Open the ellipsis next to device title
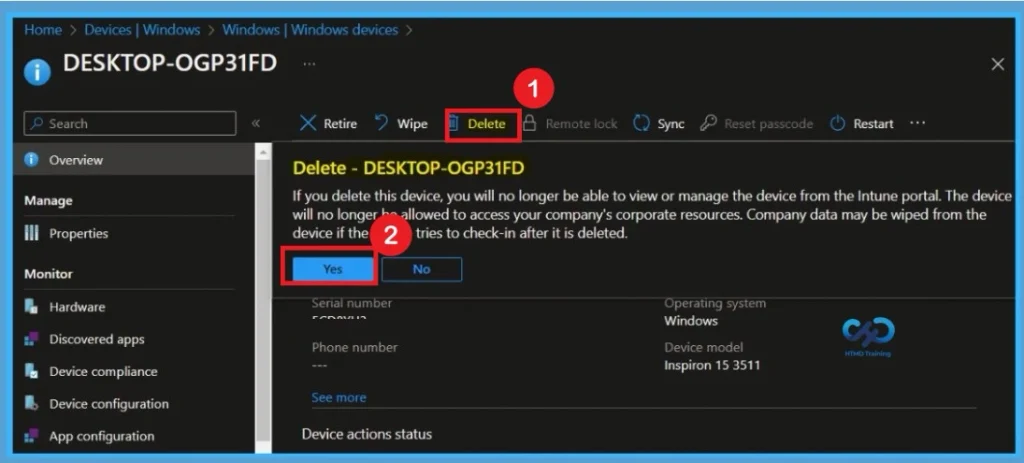 point(309,64)
